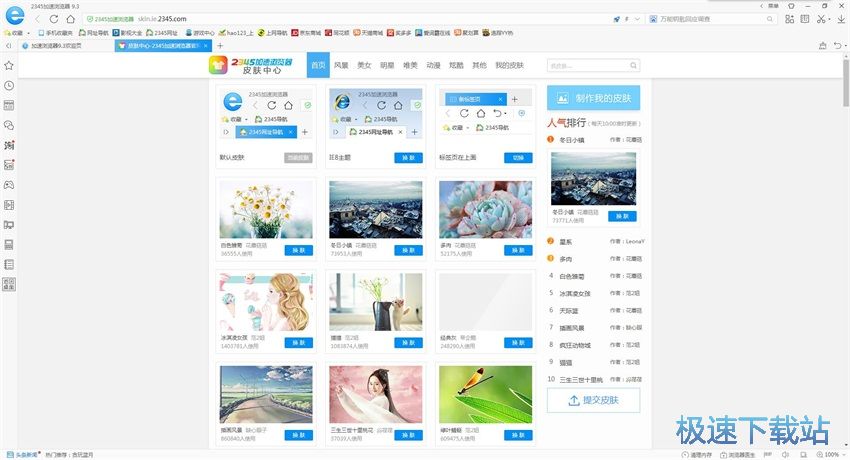
Task: Apply the white daisy flower skin
Action: [299, 250]
